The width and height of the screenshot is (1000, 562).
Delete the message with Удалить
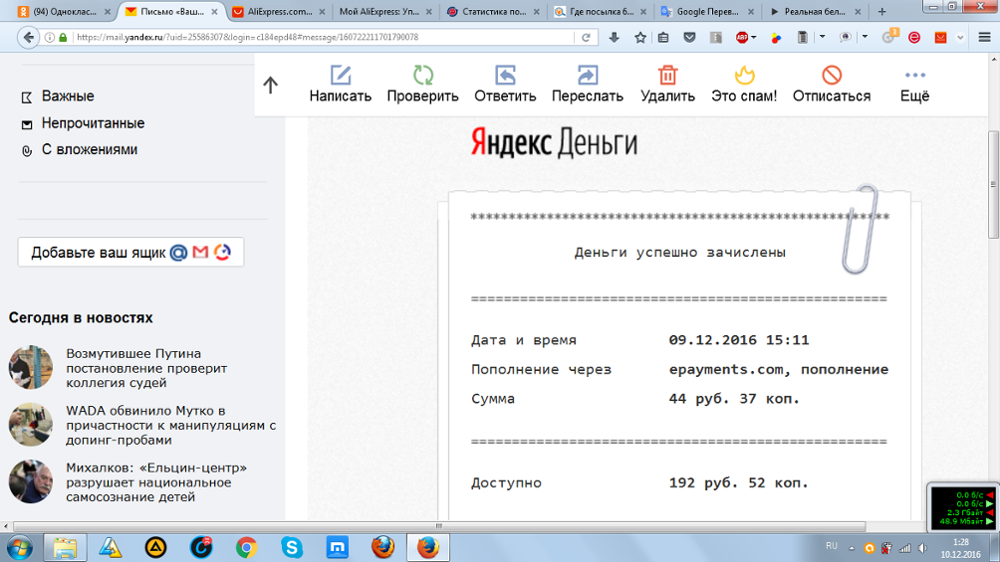[x=668, y=84]
